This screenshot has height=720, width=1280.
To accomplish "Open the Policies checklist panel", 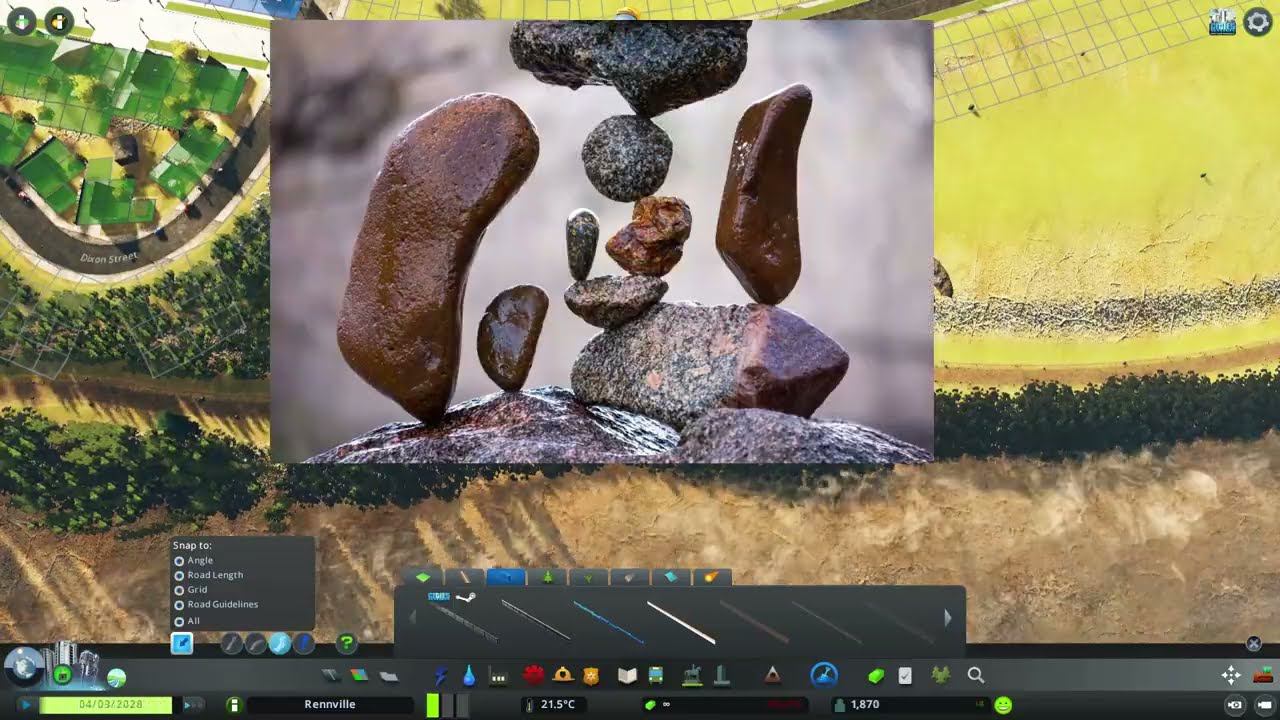I will (x=905, y=676).
